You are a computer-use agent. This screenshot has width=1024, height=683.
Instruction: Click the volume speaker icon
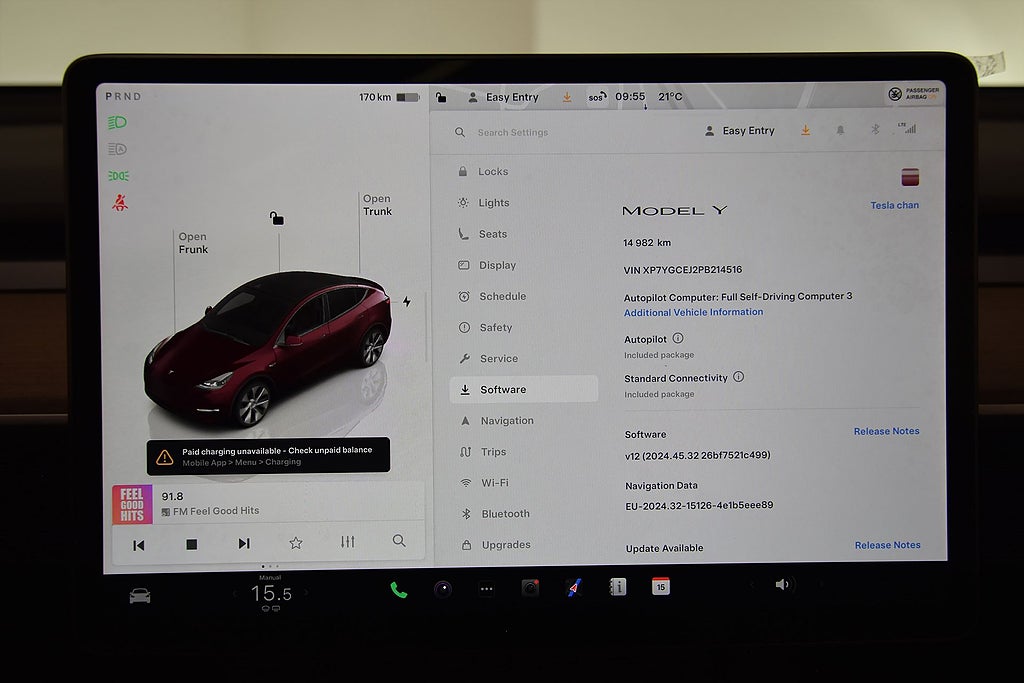click(782, 585)
